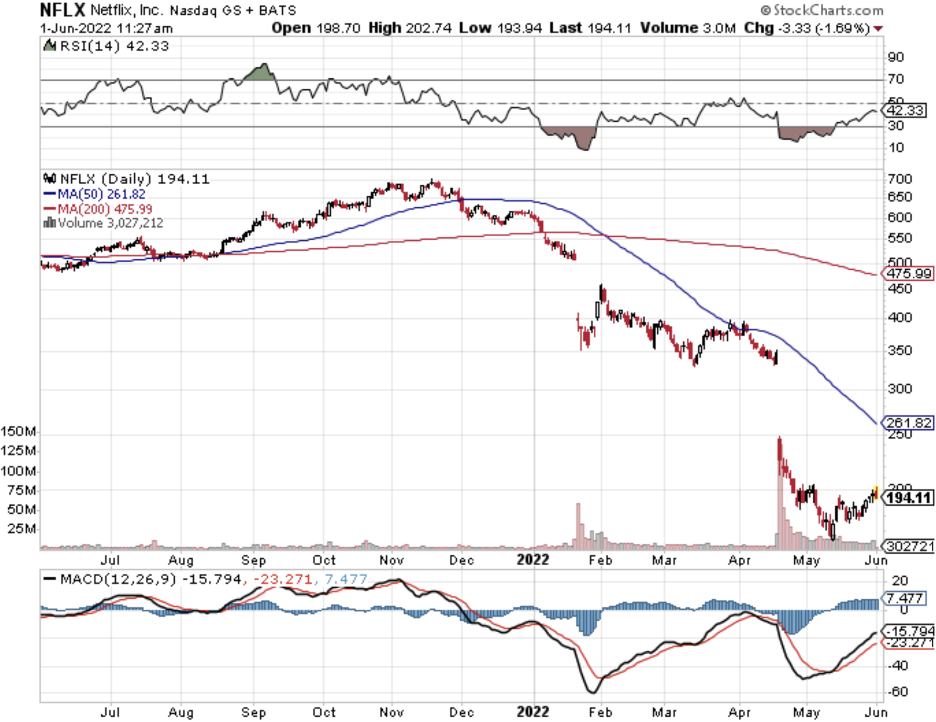936x722 pixels.
Task: Click the MA(200) 475.99 legend entry
Action: point(98,209)
